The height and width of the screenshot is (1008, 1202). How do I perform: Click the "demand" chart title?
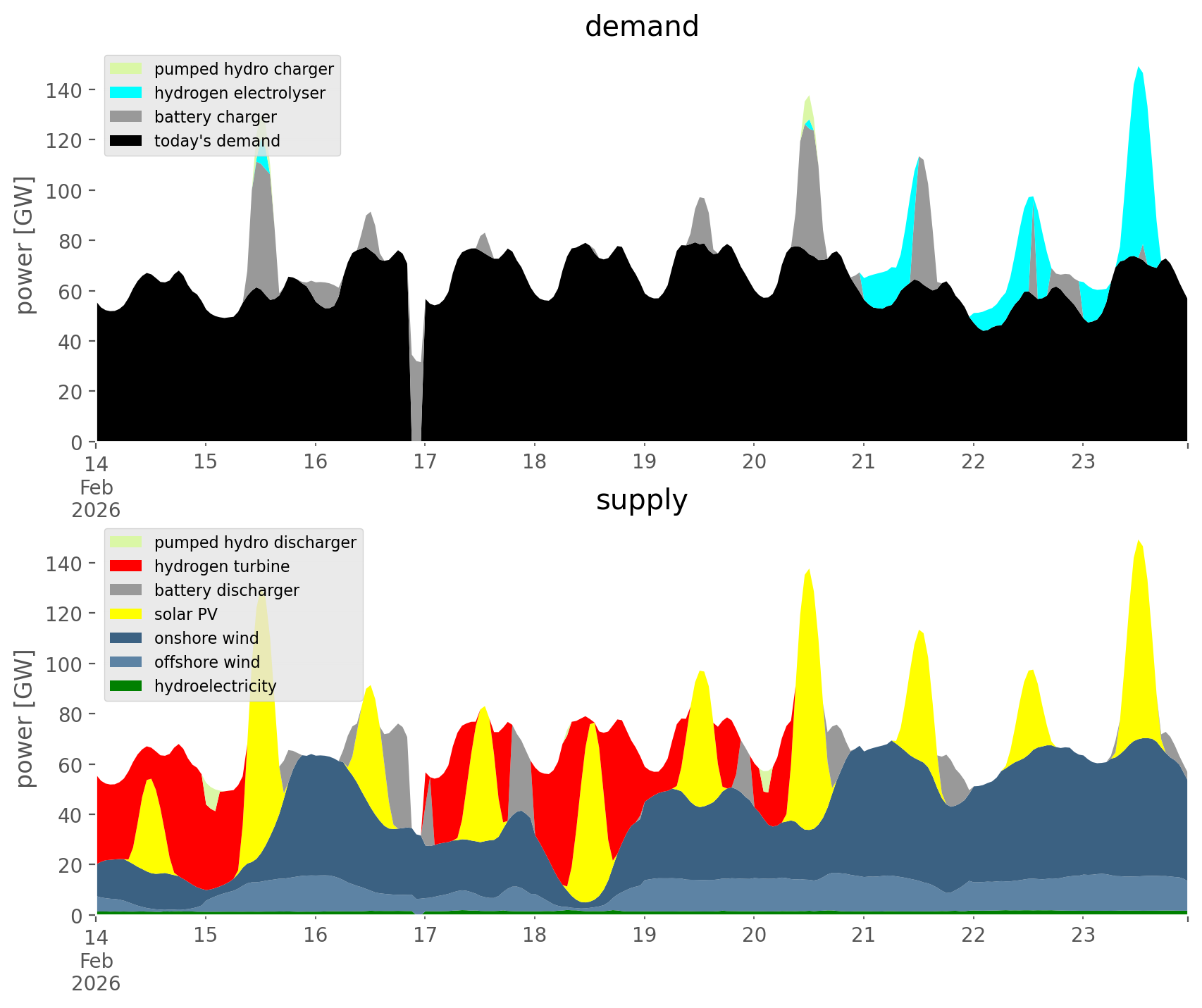641,27
